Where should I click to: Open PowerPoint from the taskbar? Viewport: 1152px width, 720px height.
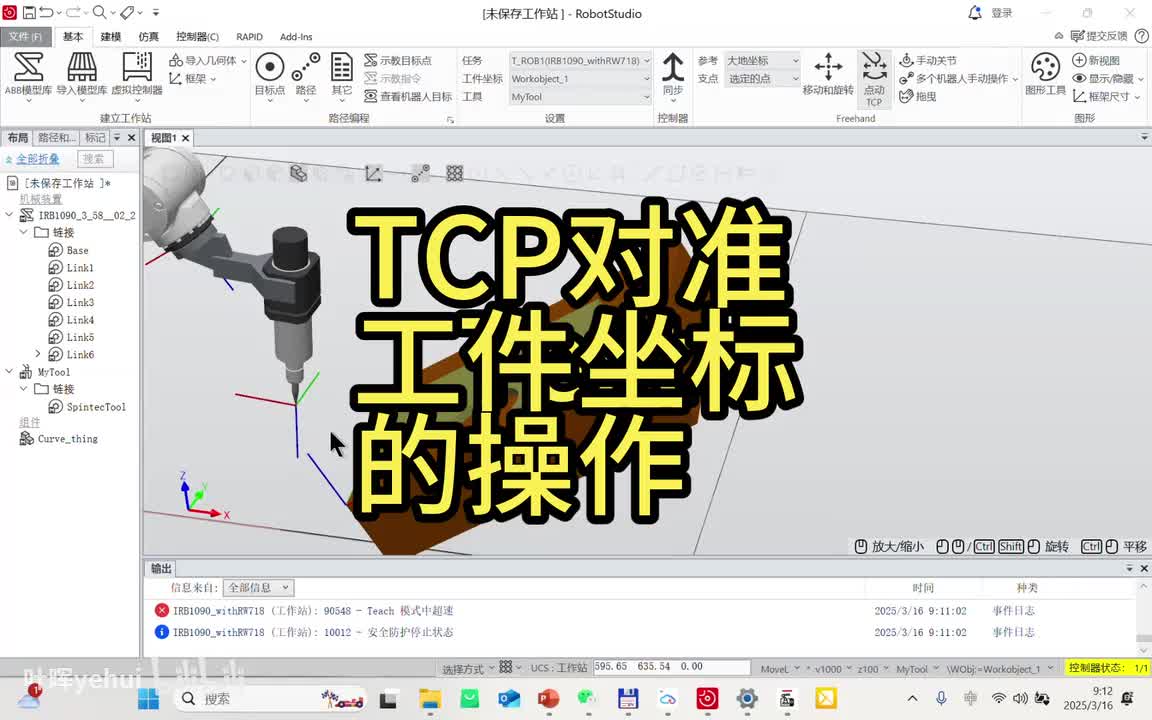(547, 699)
